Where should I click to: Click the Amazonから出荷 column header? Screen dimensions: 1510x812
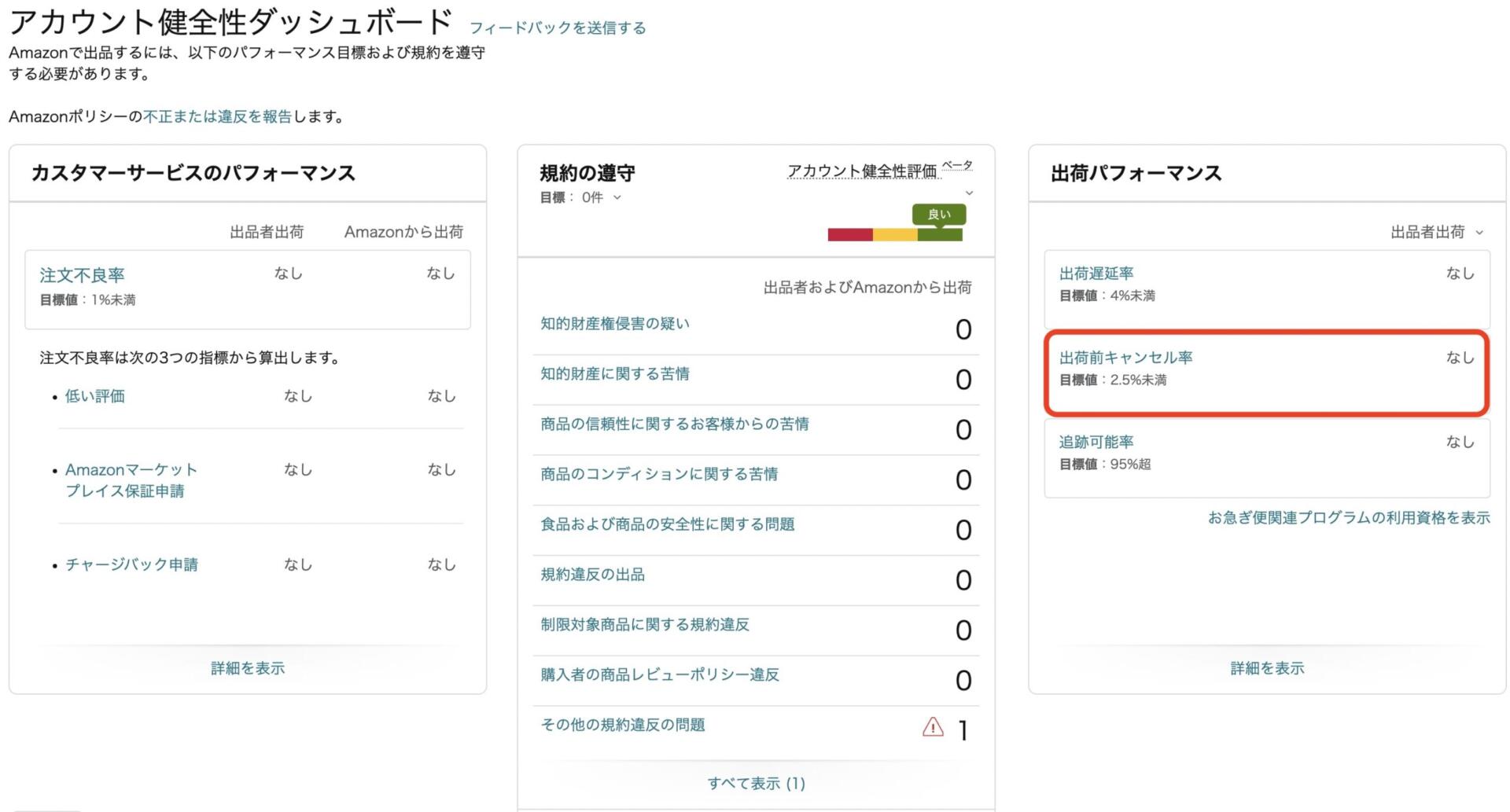(403, 232)
